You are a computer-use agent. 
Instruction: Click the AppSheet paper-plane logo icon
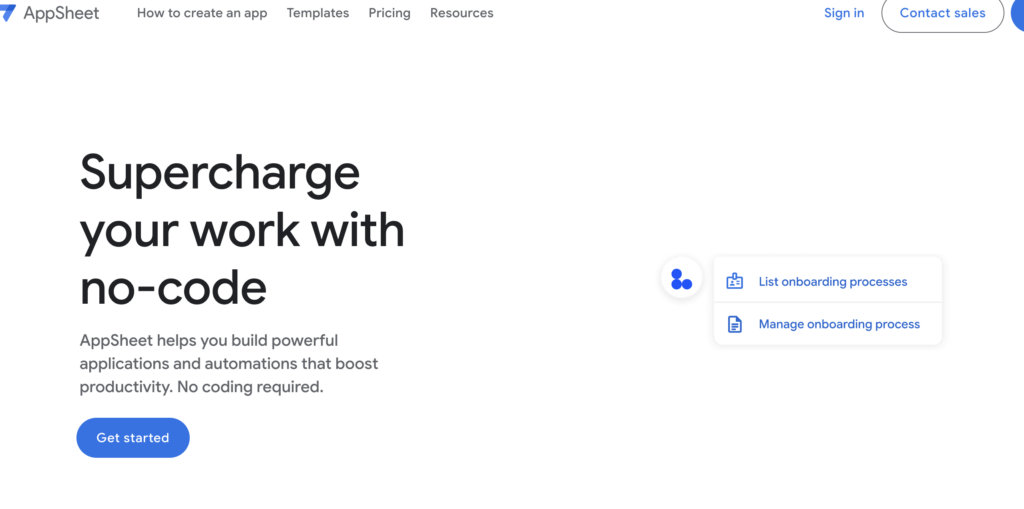(8, 13)
